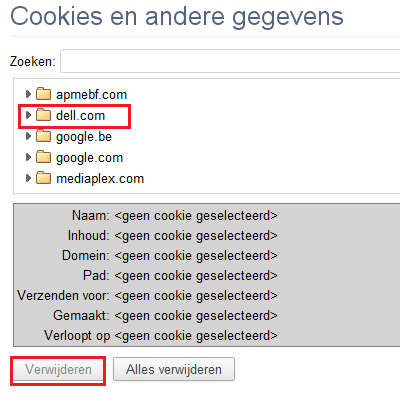This screenshot has height=414, width=400.
Task: Expand the mediaplex.com tree arrow
Action: point(28,178)
